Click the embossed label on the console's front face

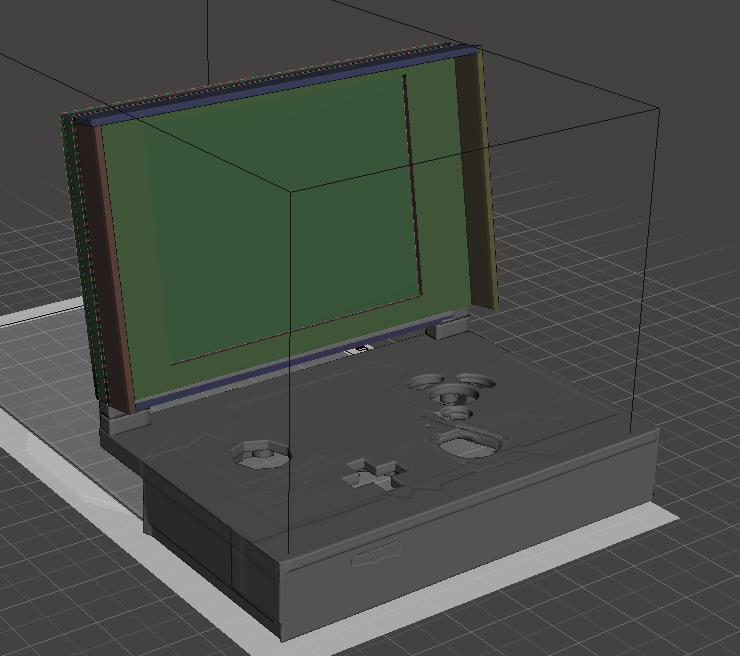(376, 553)
